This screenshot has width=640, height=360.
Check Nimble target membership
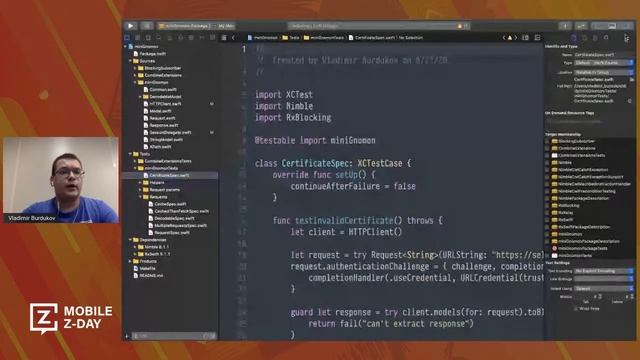point(547,162)
